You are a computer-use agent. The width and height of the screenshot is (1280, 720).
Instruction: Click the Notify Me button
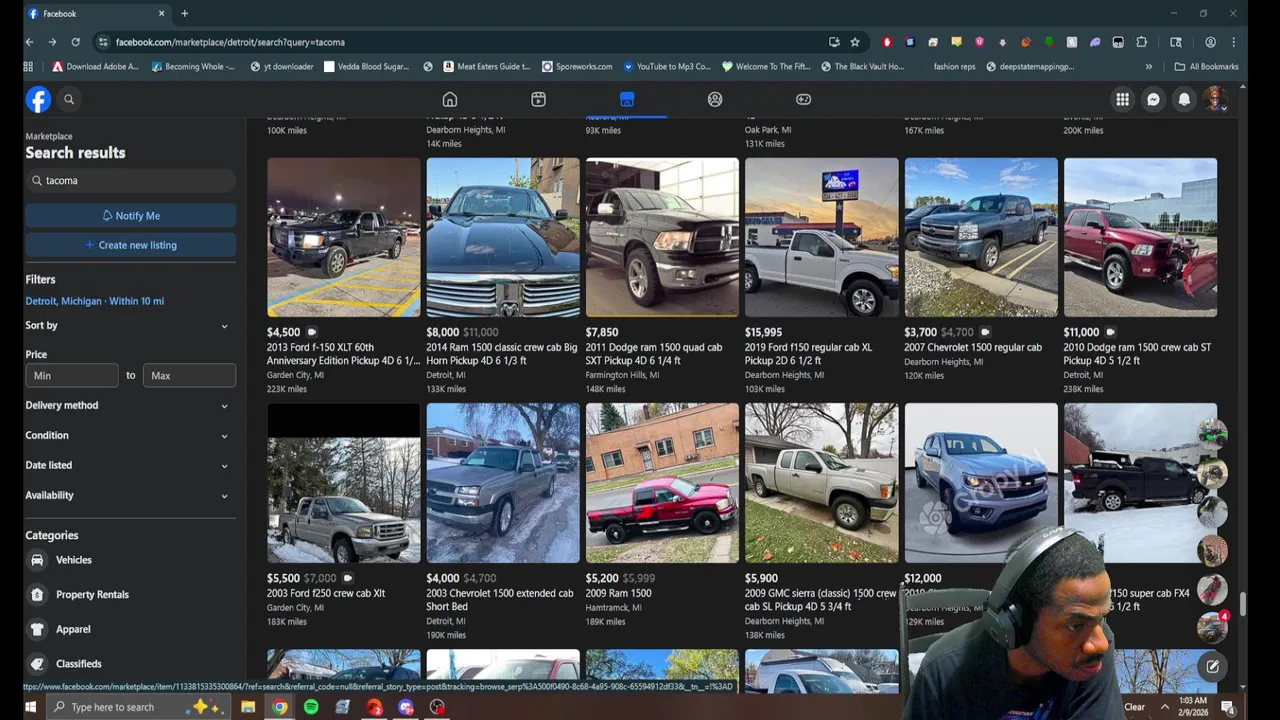point(131,215)
